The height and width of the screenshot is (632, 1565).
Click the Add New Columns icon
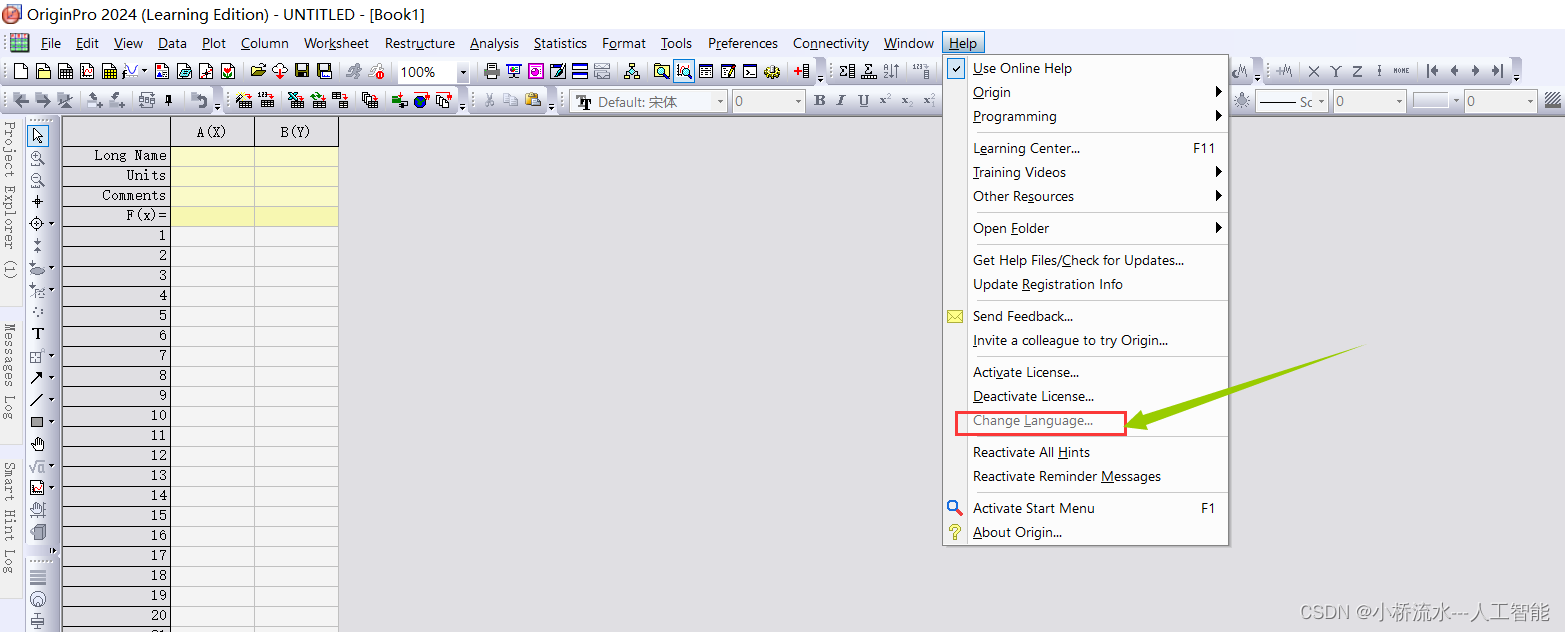pos(802,72)
